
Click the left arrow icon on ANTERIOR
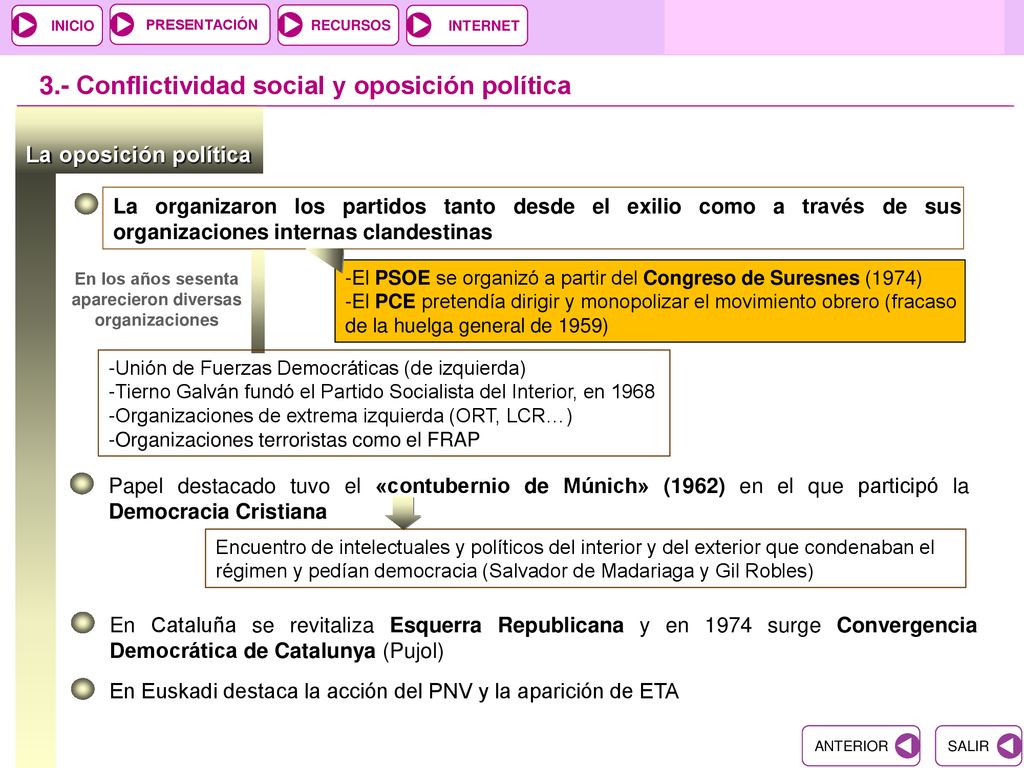[x=906, y=745]
